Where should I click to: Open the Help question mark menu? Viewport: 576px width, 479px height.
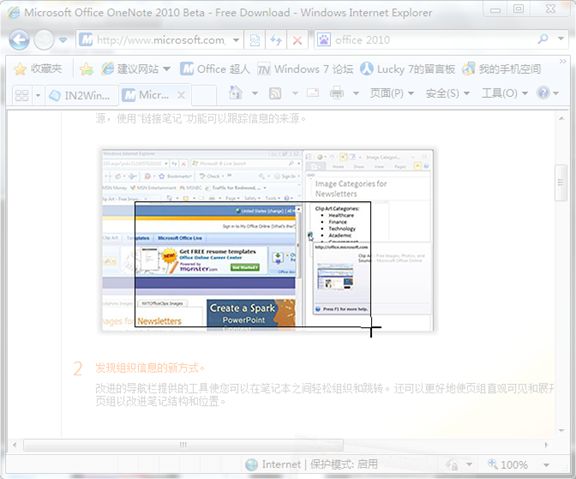(x=547, y=93)
